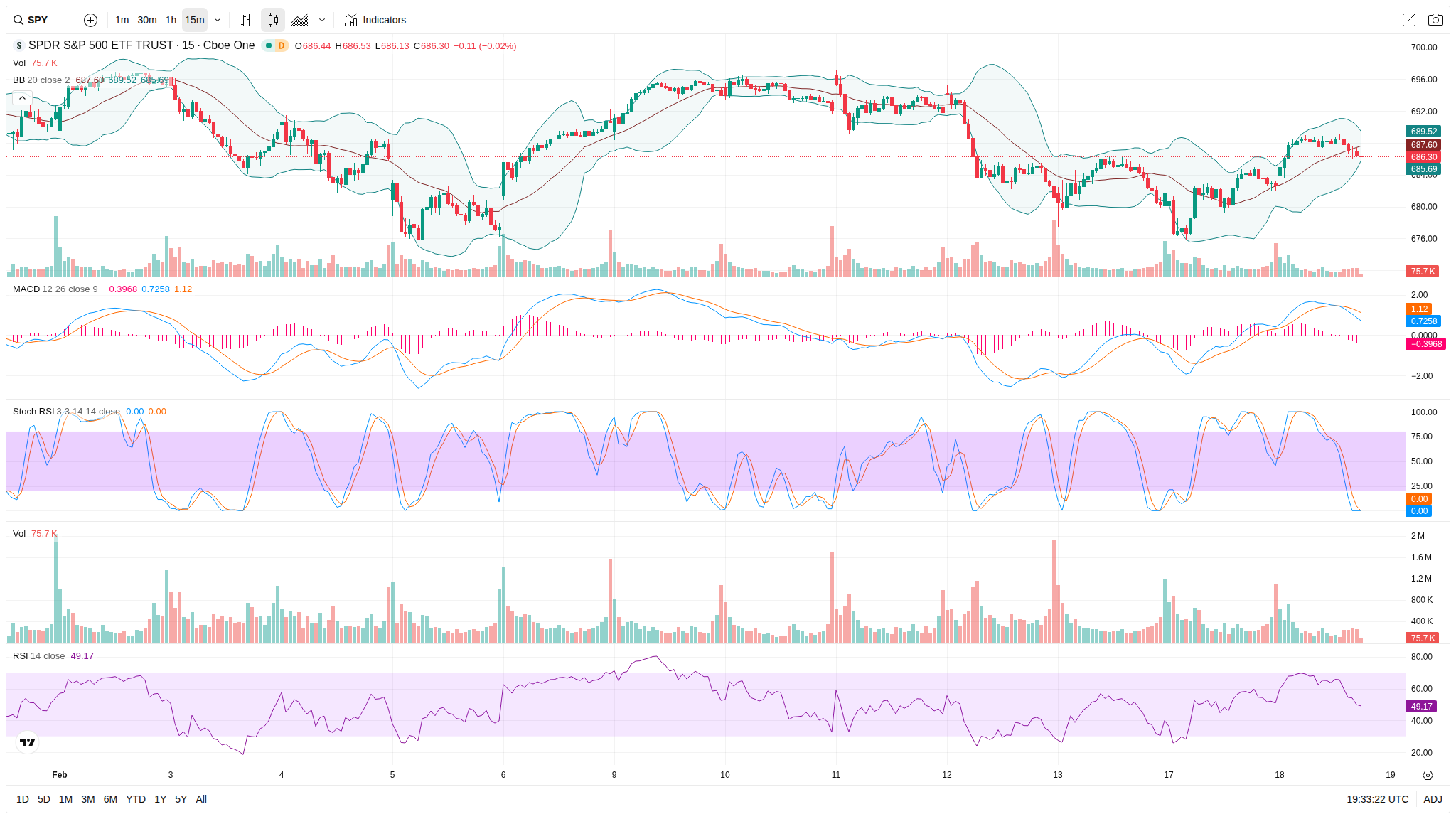Open the Indicators button
The width and height of the screenshot is (1456, 819).
375,20
